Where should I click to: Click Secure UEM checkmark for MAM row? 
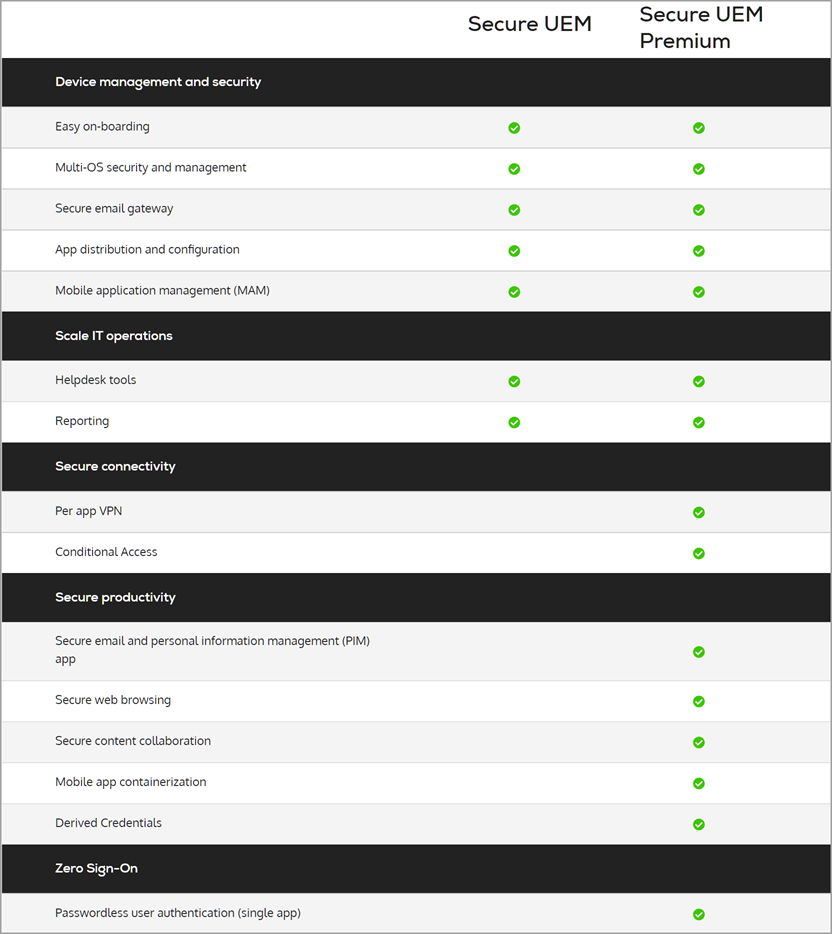point(514,292)
